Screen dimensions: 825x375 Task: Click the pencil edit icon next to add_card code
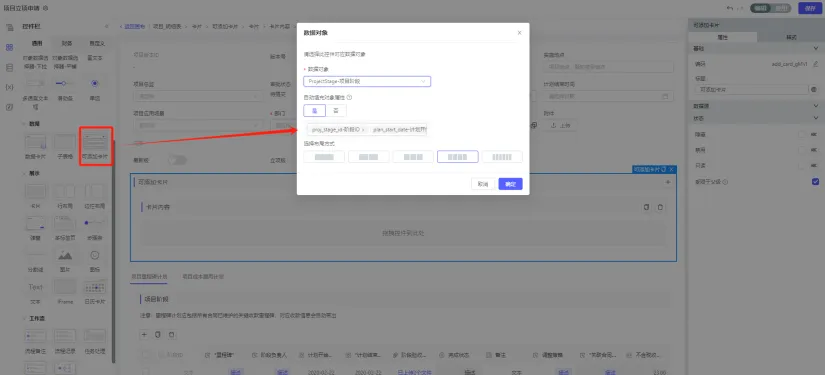[816, 64]
